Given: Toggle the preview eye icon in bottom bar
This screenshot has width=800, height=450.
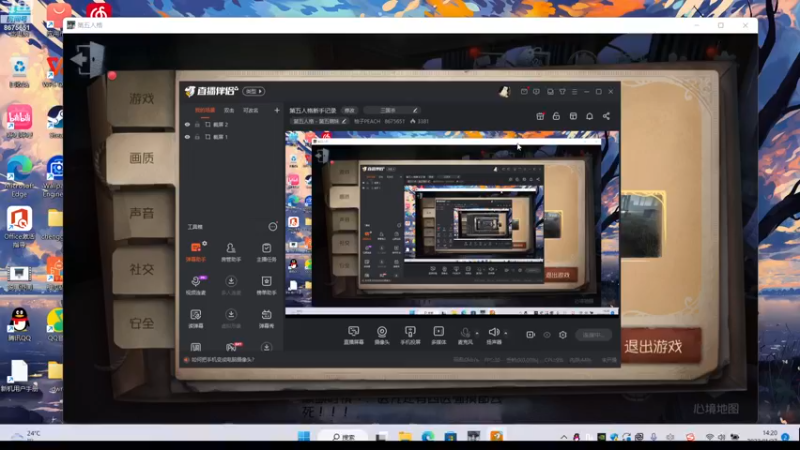Looking at the screenshot, I should [x=547, y=335].
